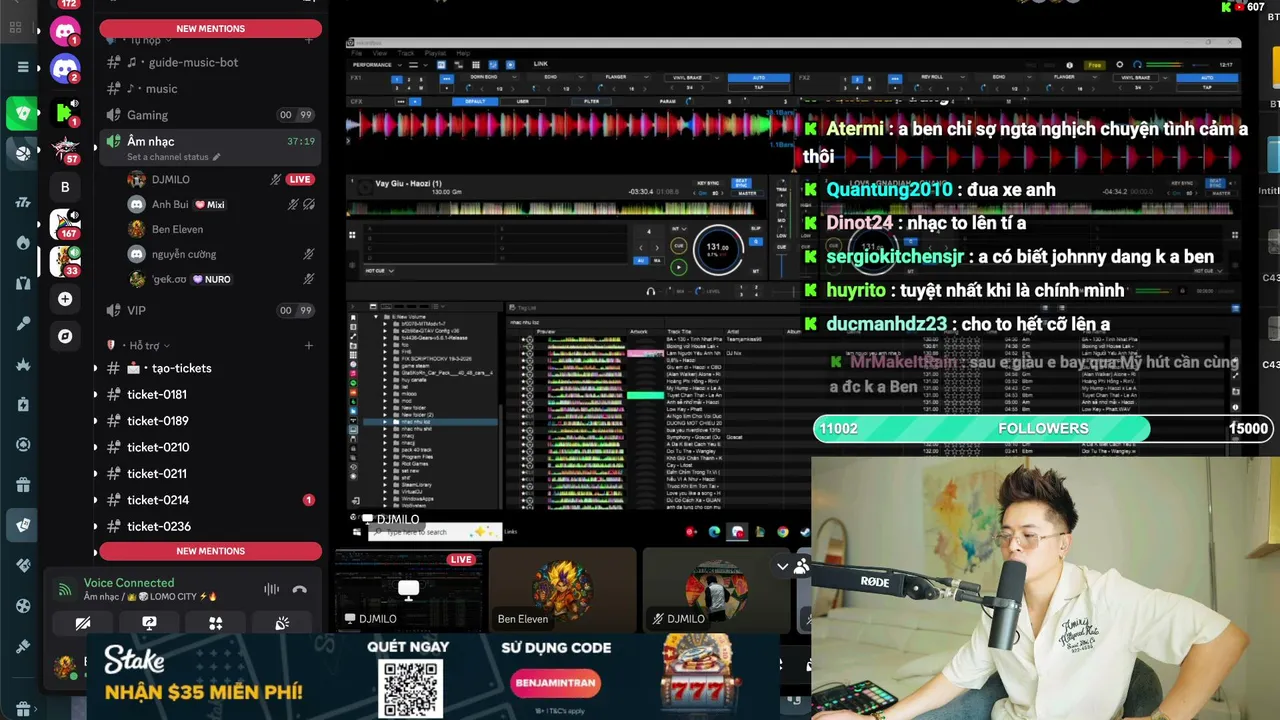Expand the HOT CUE dropdown in rekordbox

tap(380, 271)
